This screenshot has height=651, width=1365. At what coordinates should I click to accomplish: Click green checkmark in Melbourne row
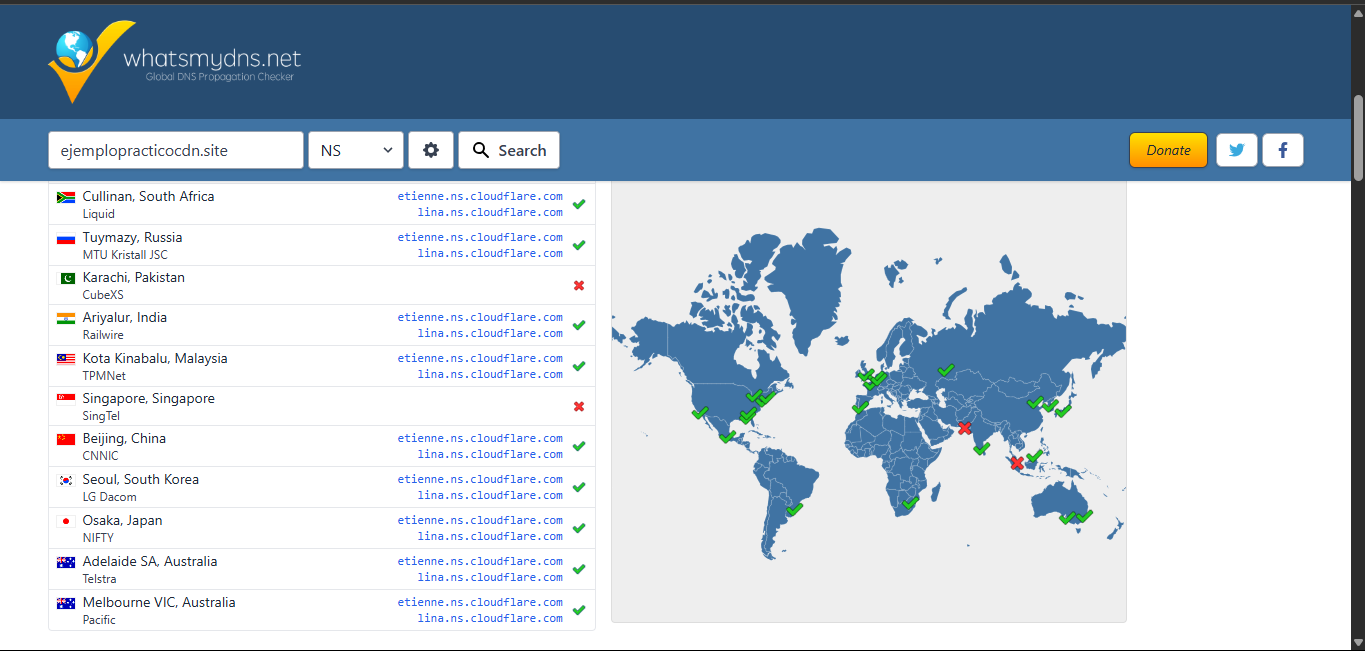coord(579,610)
